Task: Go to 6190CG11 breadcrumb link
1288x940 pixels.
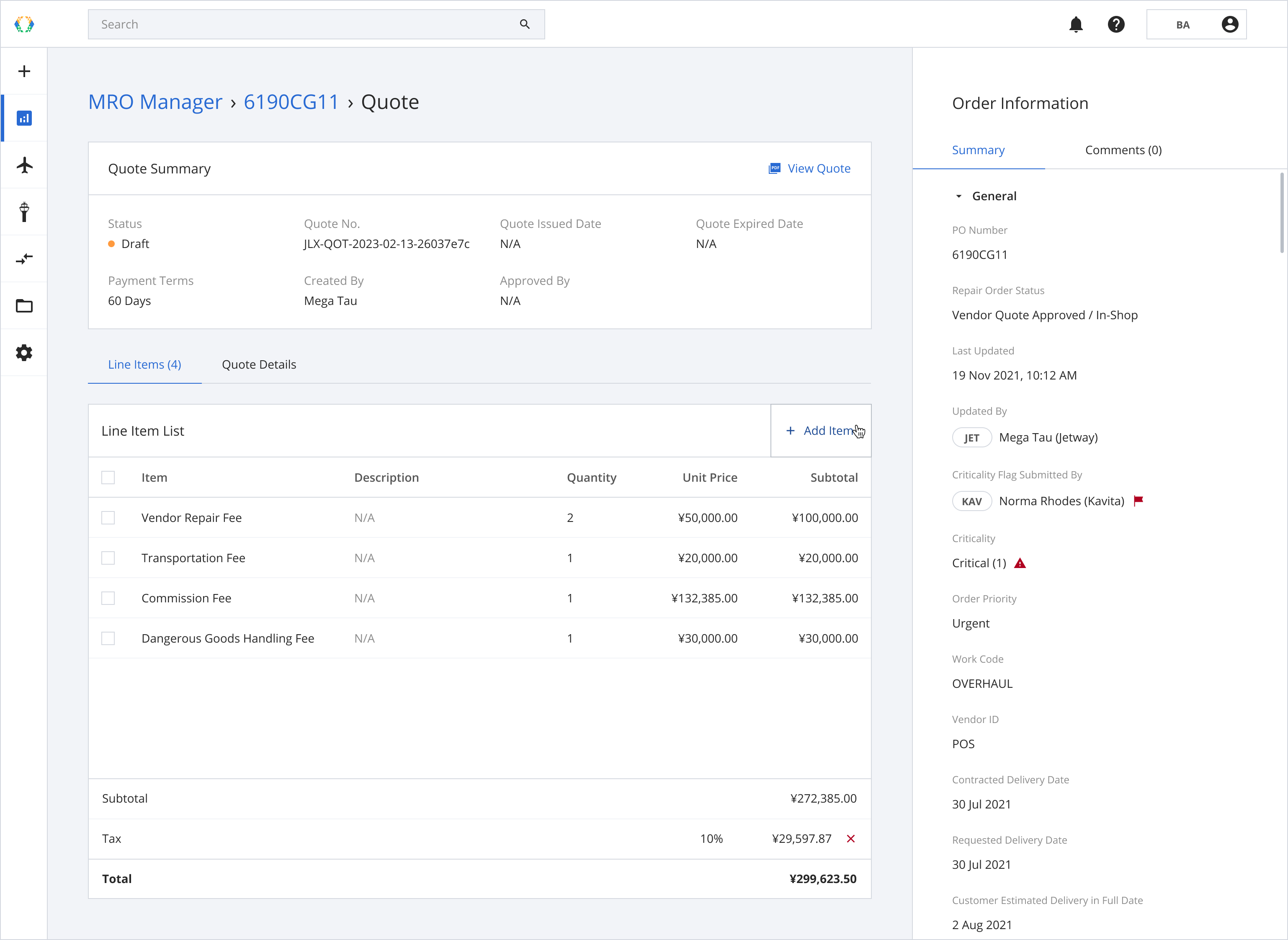Action: 291,103
